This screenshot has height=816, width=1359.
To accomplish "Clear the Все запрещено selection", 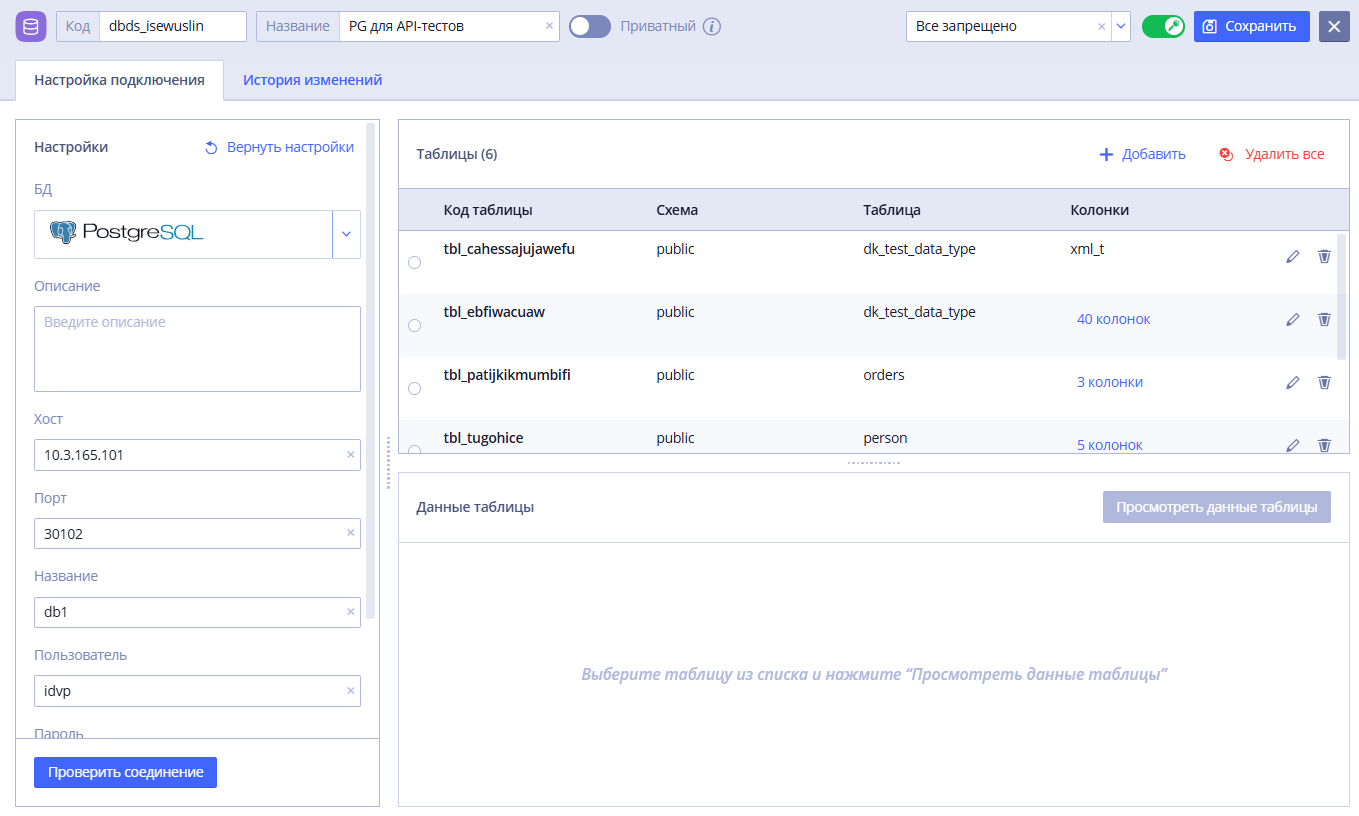I will 1101,27.
